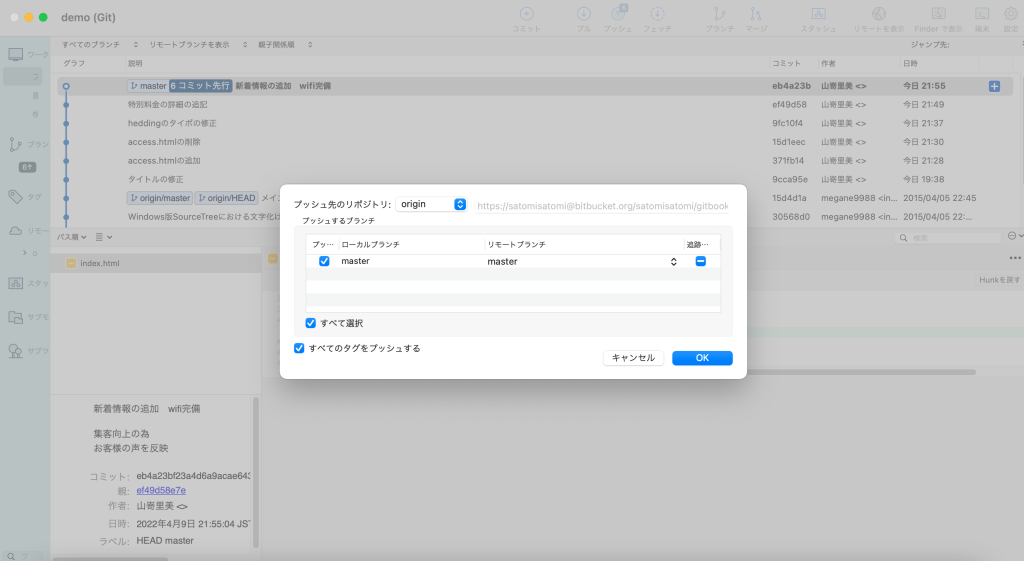Viewport: 1024px width, 561px height.
Task: Click the コミット (Commit) toolbar icon
Action: [526, 14]
